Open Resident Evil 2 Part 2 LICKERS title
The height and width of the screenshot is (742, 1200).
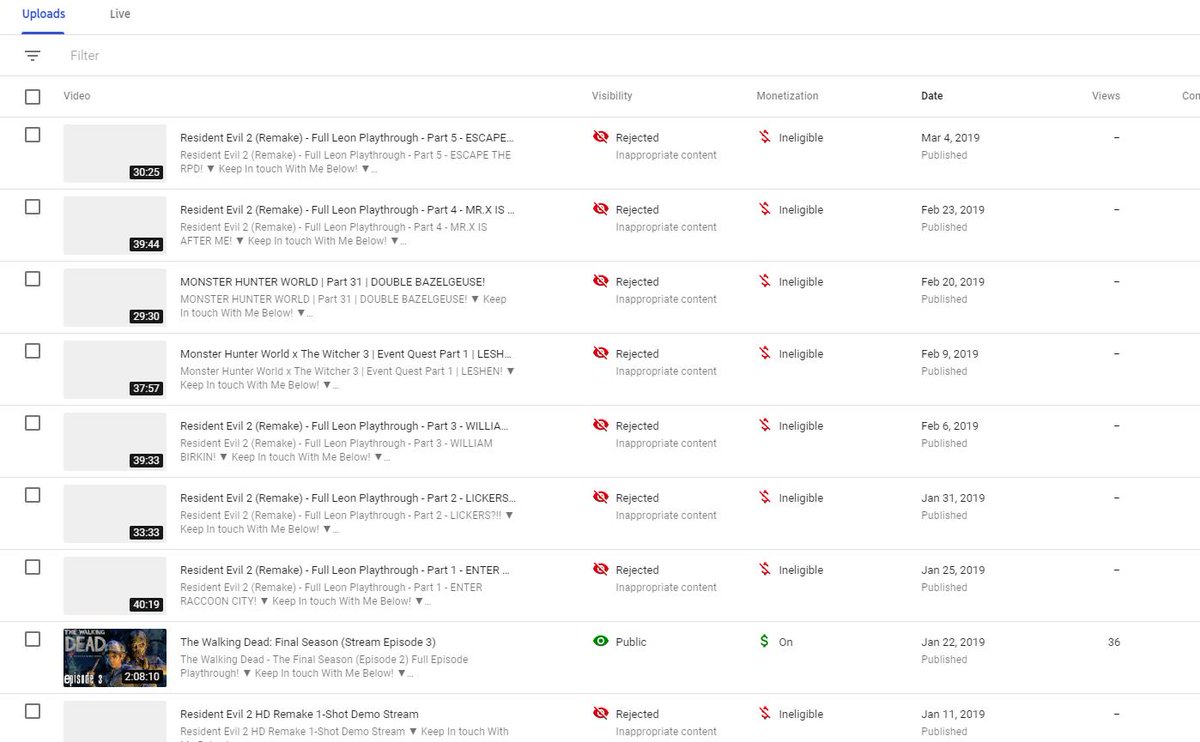[x=348, y=498]
